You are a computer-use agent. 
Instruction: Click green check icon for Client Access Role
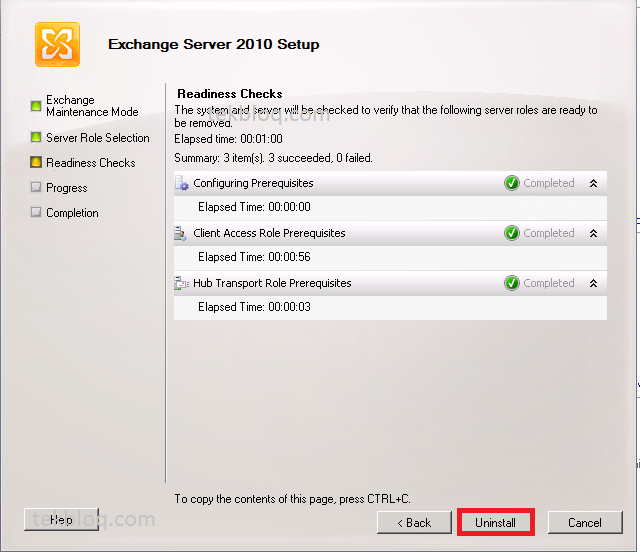point(511,233)
